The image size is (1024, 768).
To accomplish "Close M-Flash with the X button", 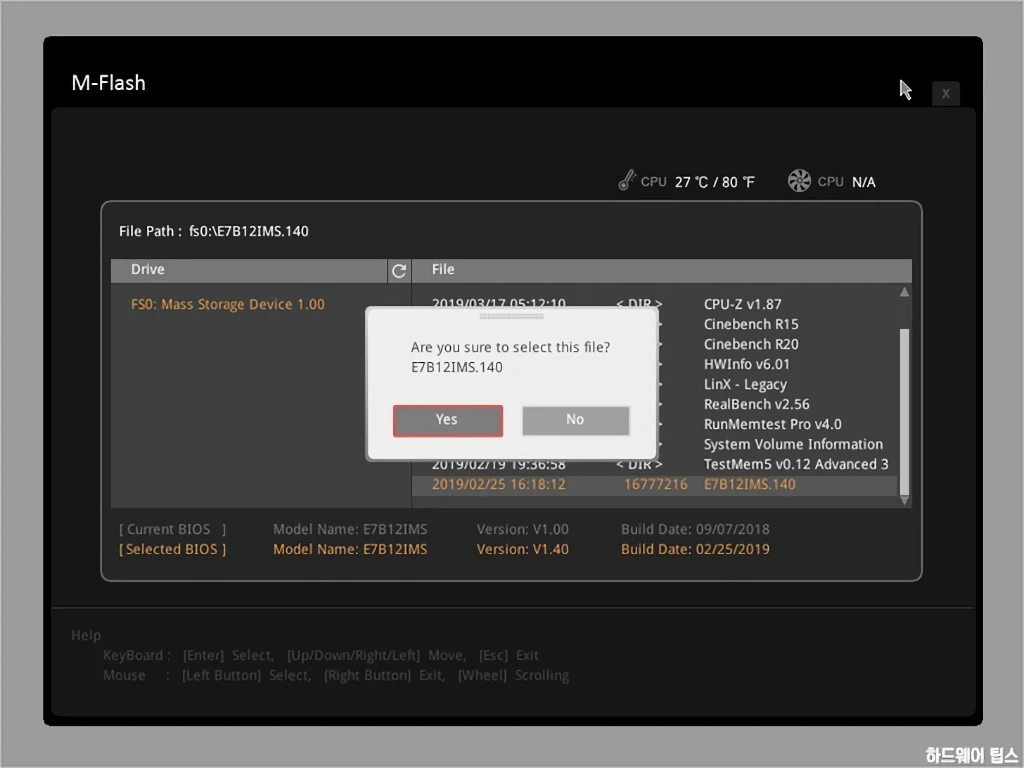I will click(945, 94).
